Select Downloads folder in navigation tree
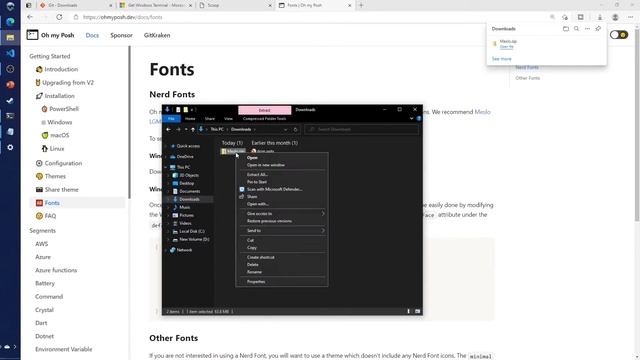This screenshot has width=640, height=360. [189, 199]
